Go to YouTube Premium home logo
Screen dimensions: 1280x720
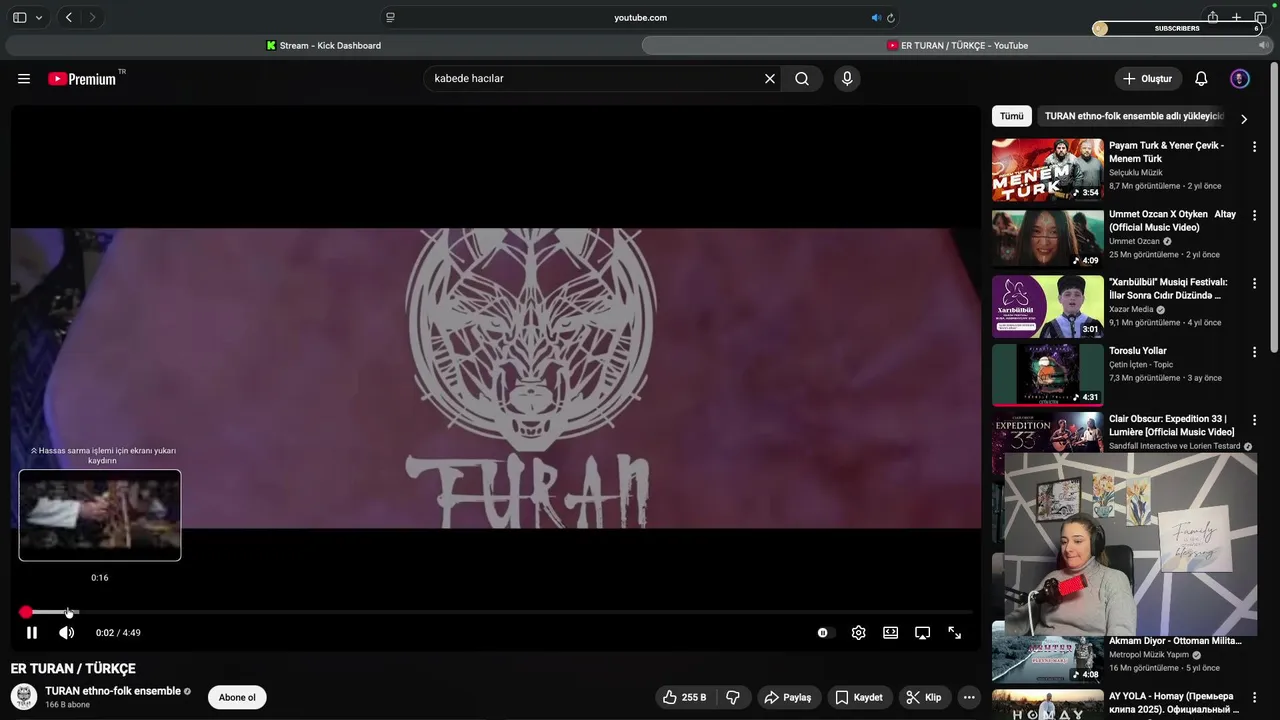pyautogui.click(x=82, y=79)
